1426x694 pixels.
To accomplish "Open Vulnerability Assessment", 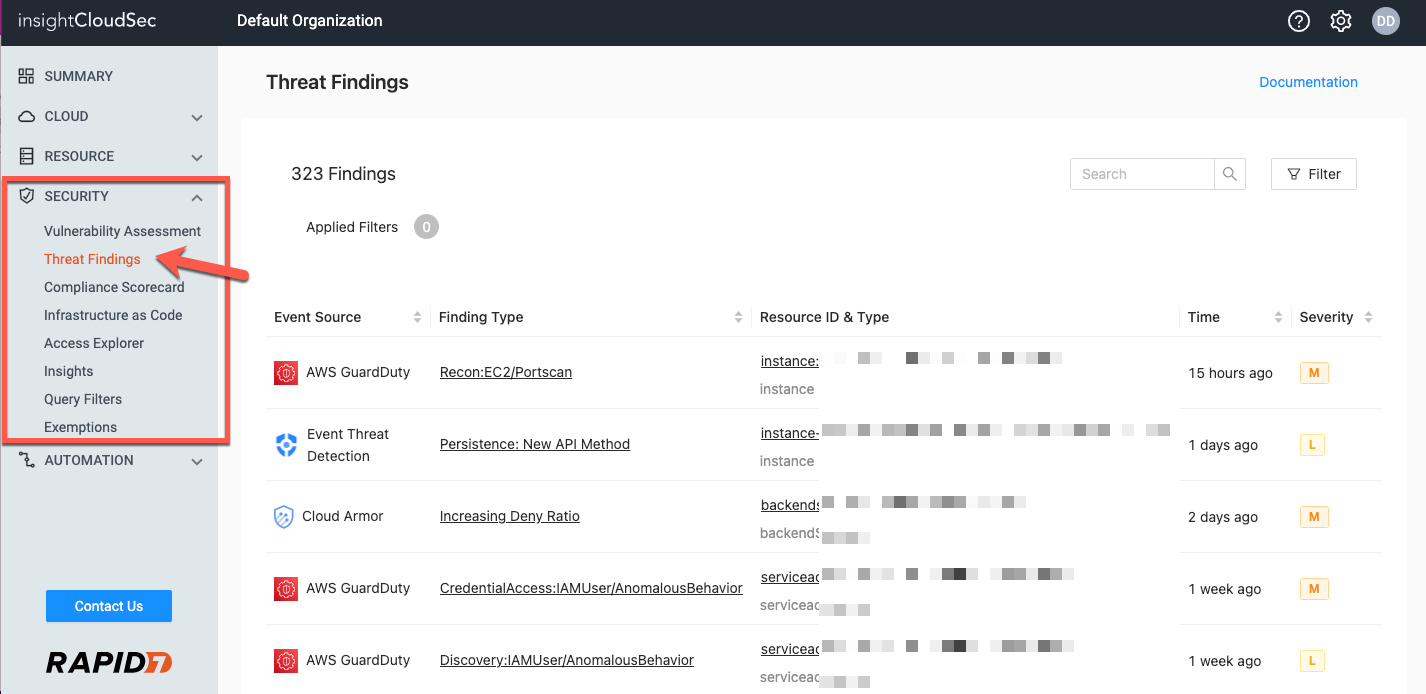I will coord(122,231).
